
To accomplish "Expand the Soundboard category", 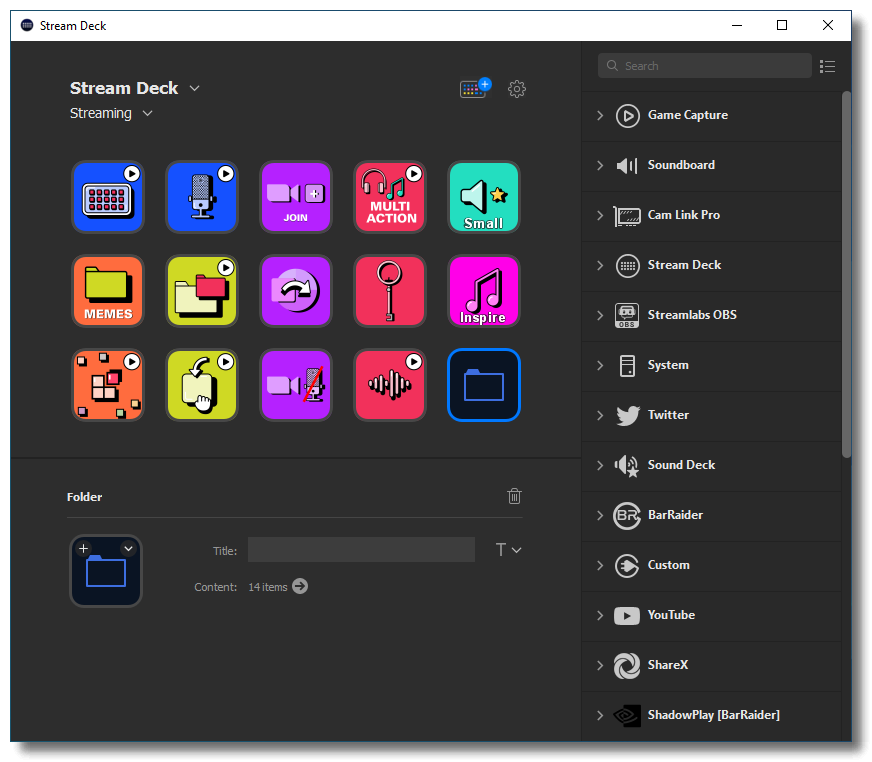I will point(600,166).
